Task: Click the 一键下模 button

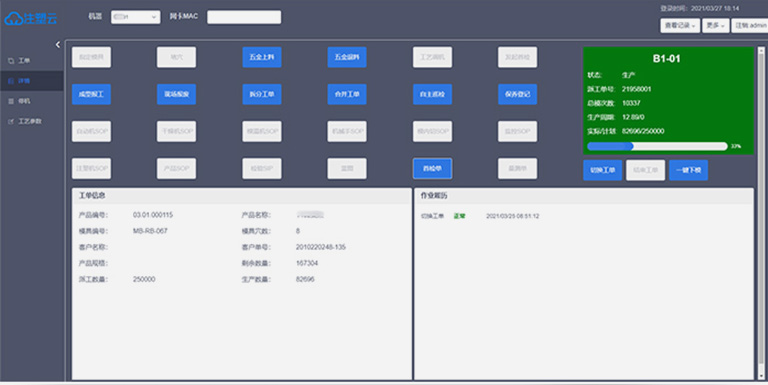Action: (688, 170)
